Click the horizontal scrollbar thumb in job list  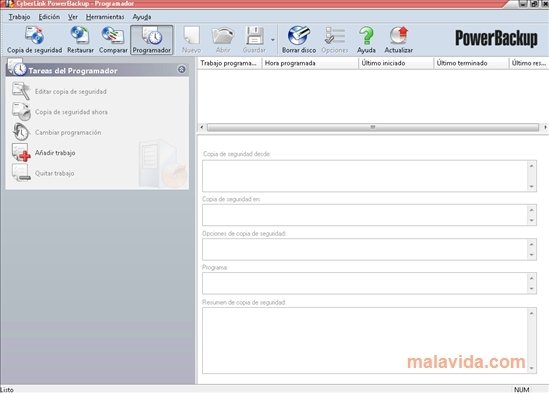coord(373,127)
